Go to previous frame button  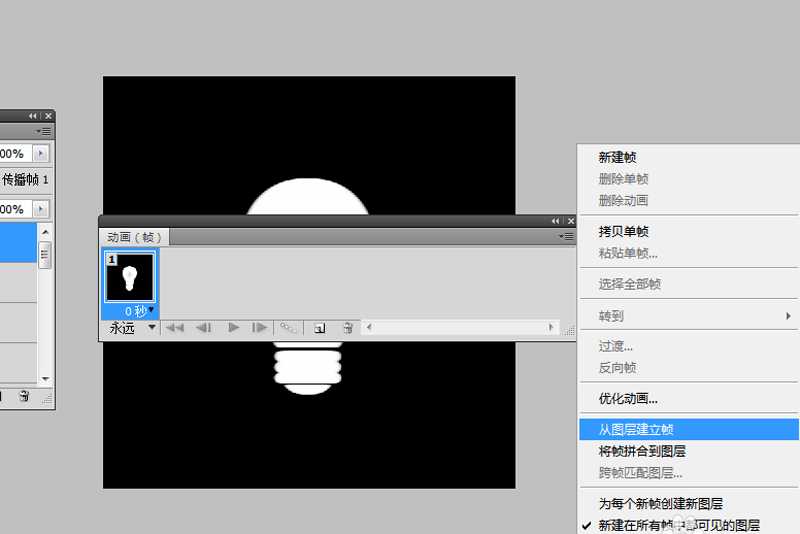pyautogui.click(x=203, y=327)
